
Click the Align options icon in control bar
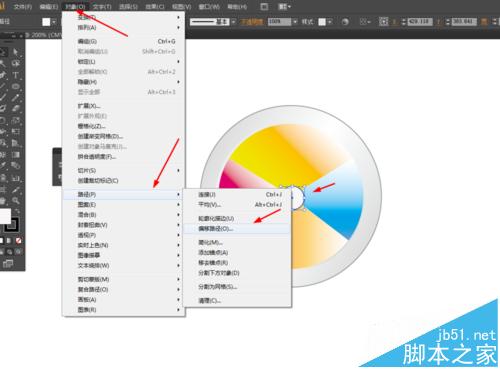[x=365, y=22]
